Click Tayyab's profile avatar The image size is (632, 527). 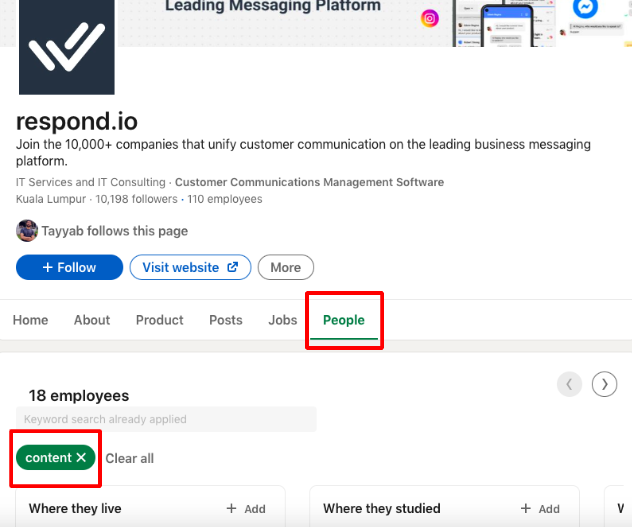pos(27,231)
